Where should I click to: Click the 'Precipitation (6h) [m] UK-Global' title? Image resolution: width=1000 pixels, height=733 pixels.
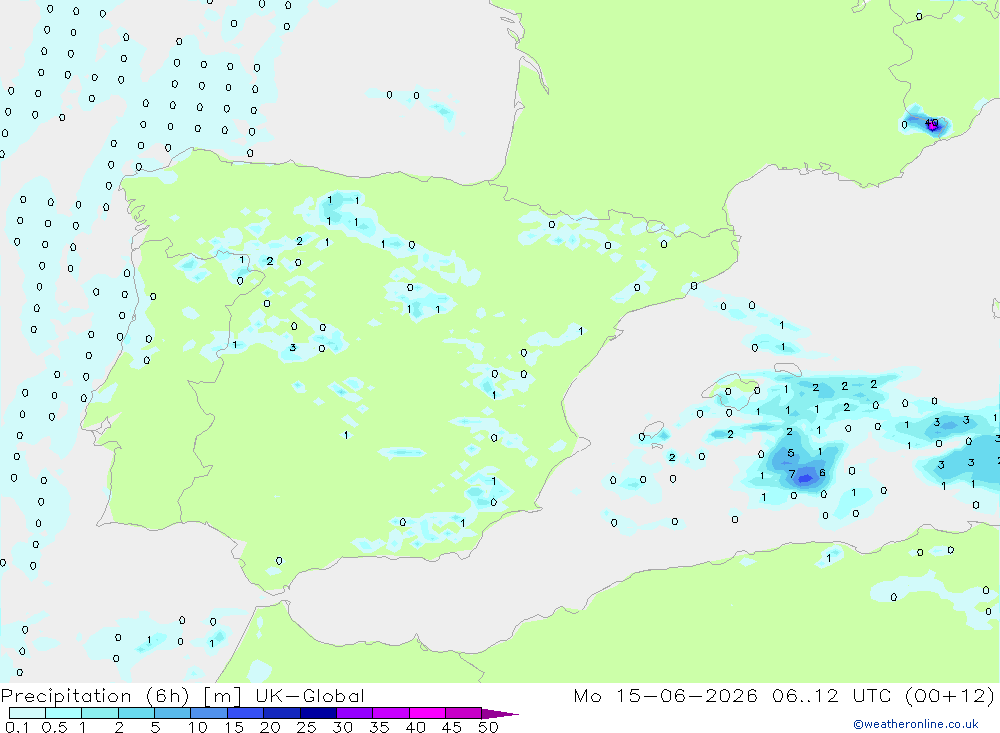pyautogui.click(x=182, y=696)
